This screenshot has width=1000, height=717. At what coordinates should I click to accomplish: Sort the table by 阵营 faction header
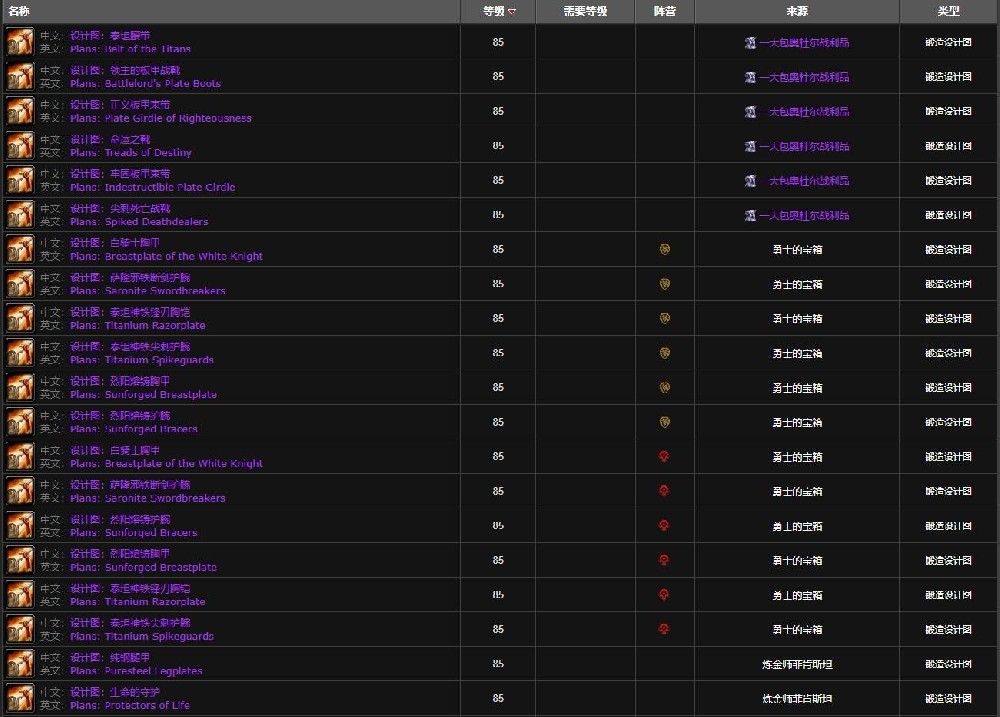click(664, 11)
